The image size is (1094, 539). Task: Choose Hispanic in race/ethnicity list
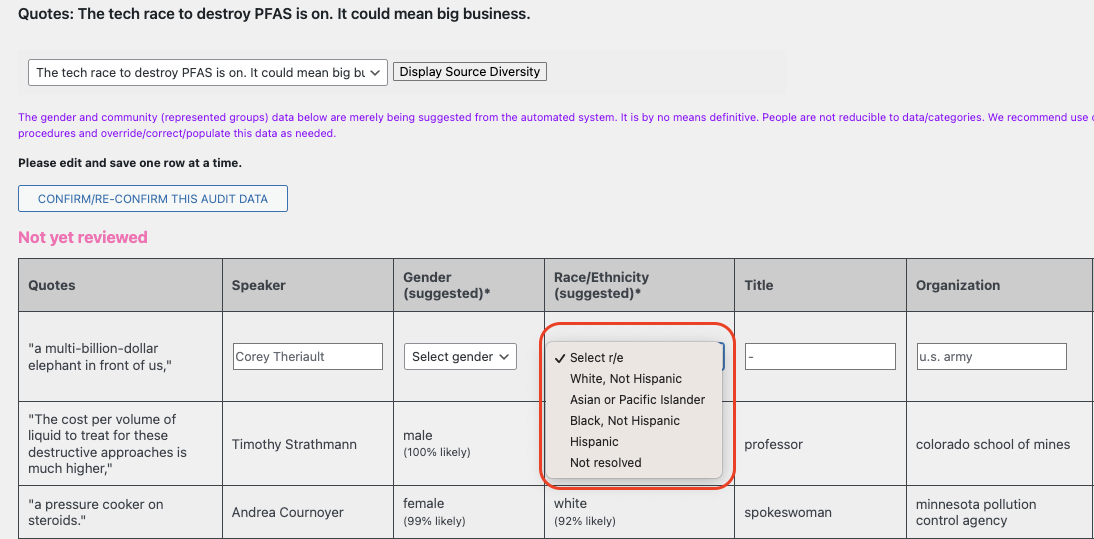coord(594,442)
